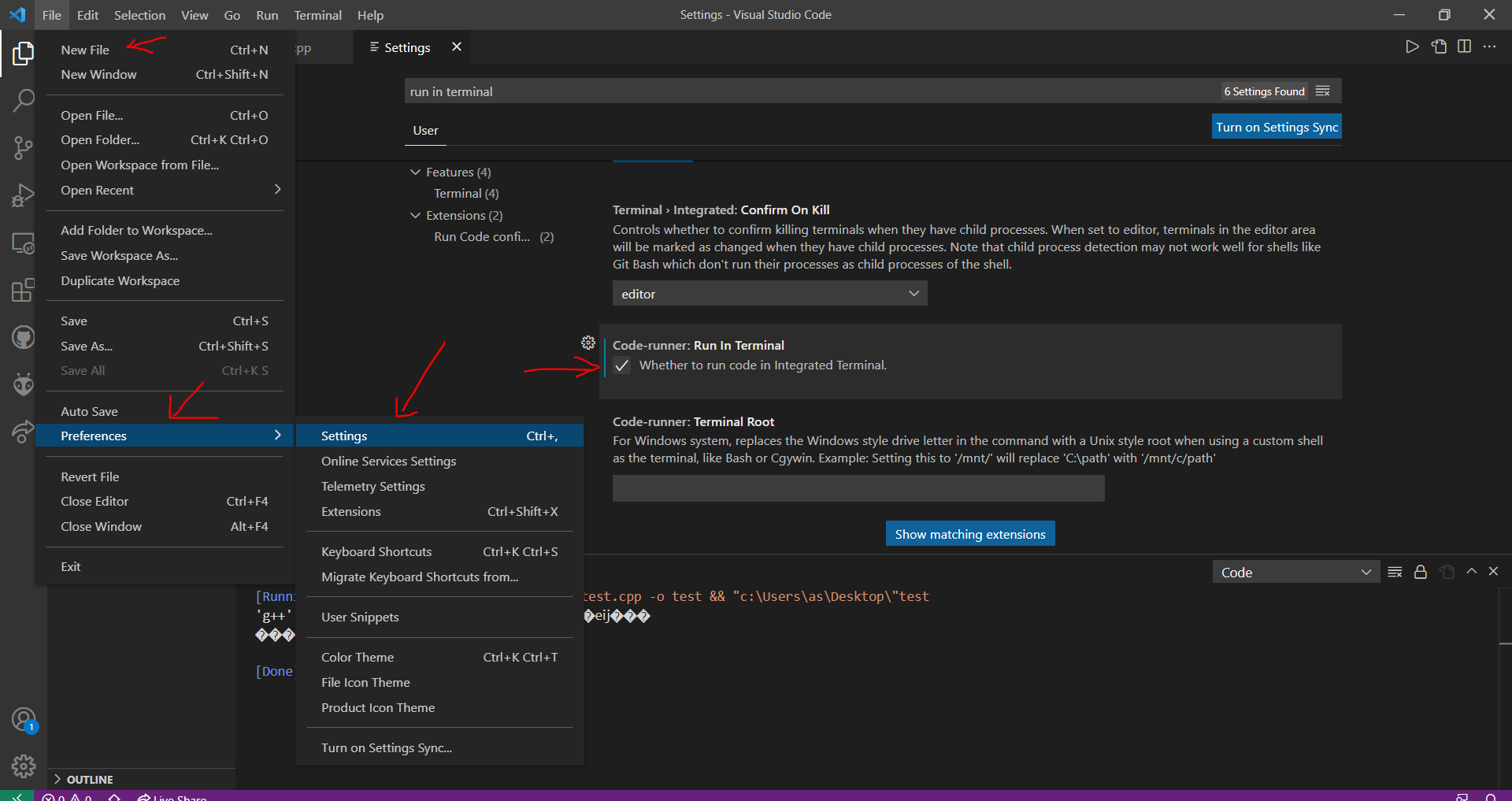Select the User settings tab
The image size is (1512, 801).
425,131
